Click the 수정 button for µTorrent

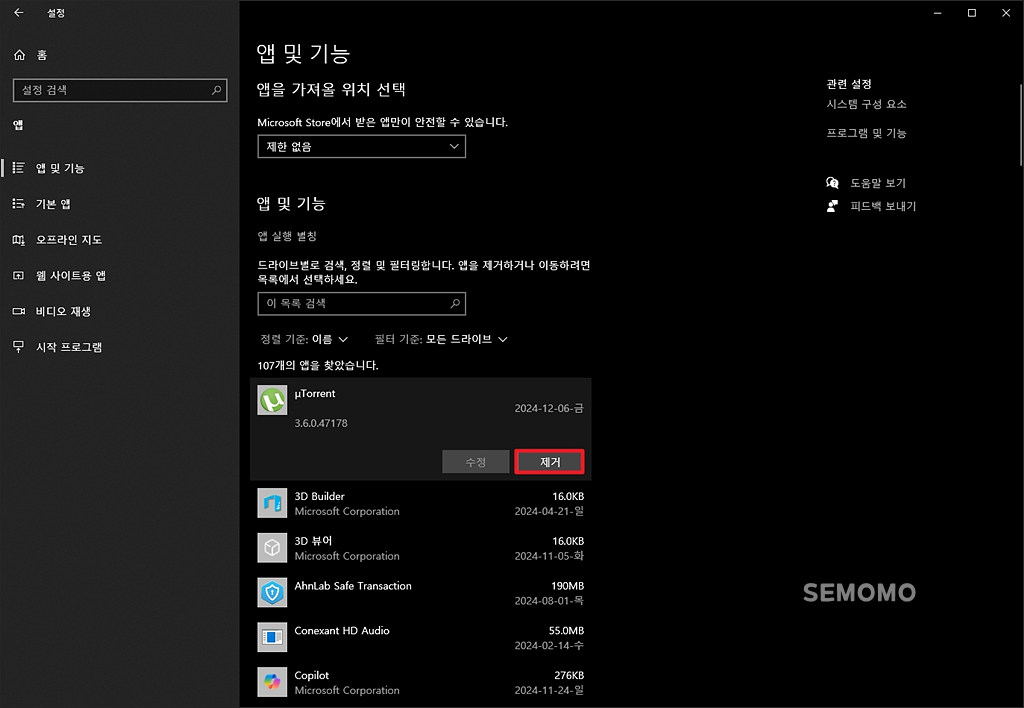click(475, 462)
